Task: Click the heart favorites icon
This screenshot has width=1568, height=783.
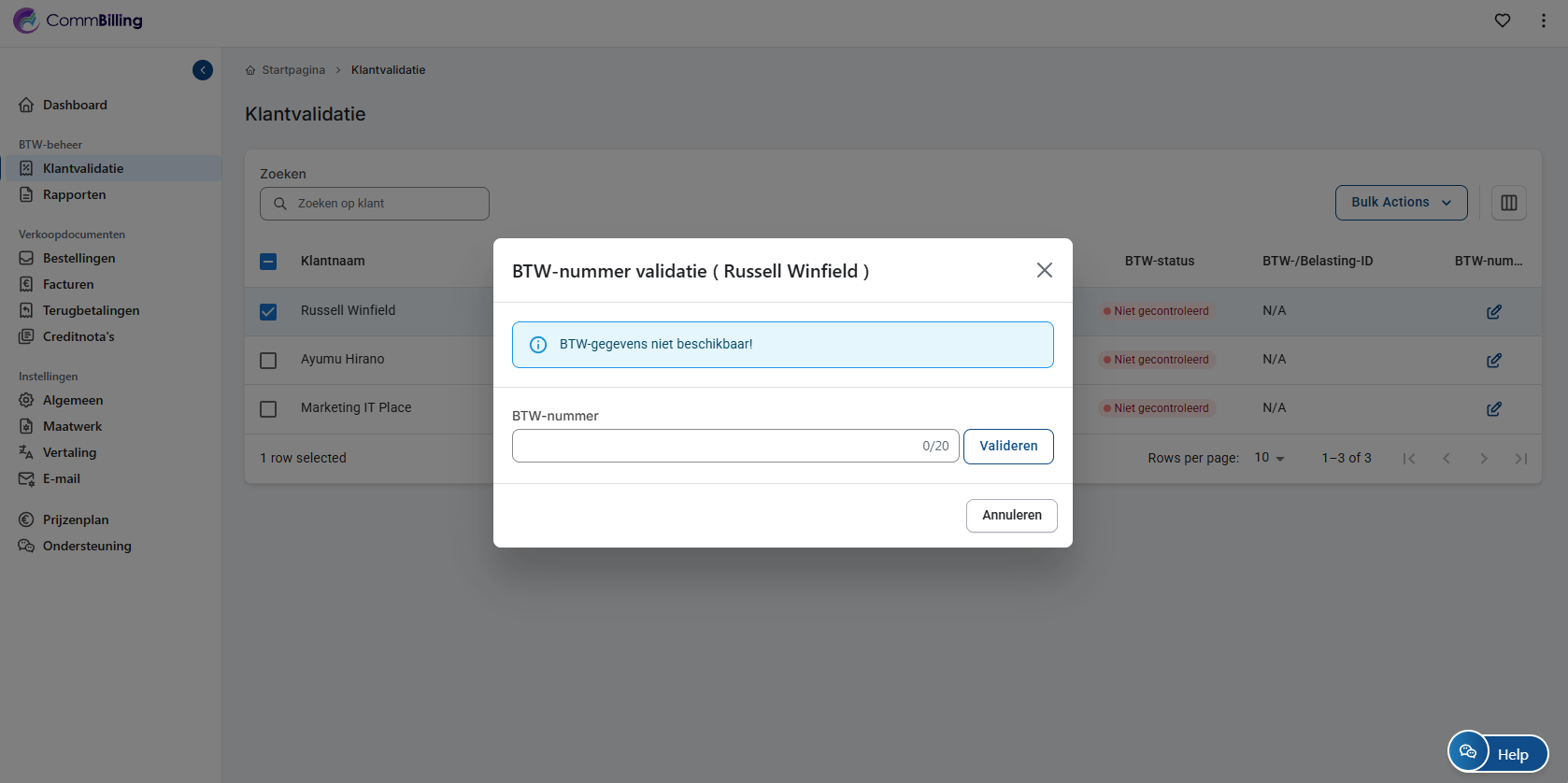Action: click(x=1503, y=21)
